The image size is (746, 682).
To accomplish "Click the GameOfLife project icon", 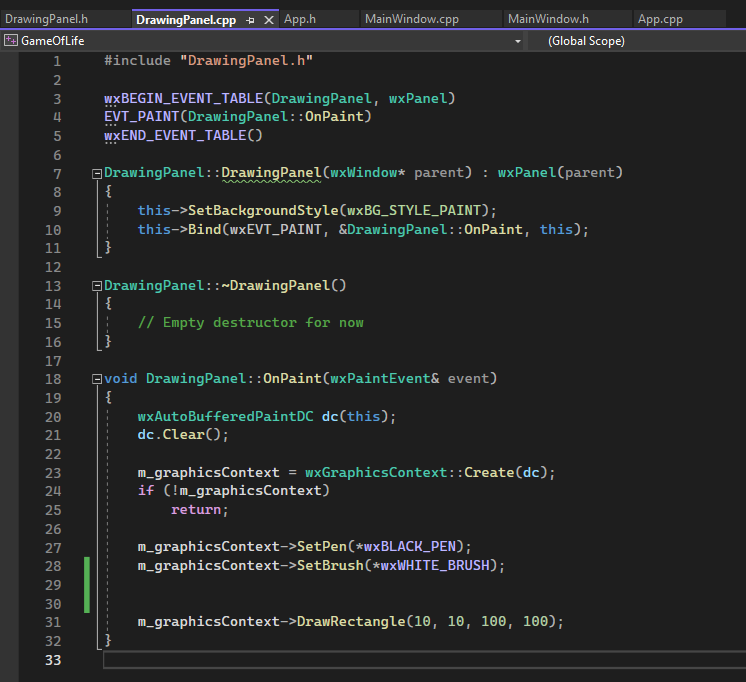I will click(10, 41).
